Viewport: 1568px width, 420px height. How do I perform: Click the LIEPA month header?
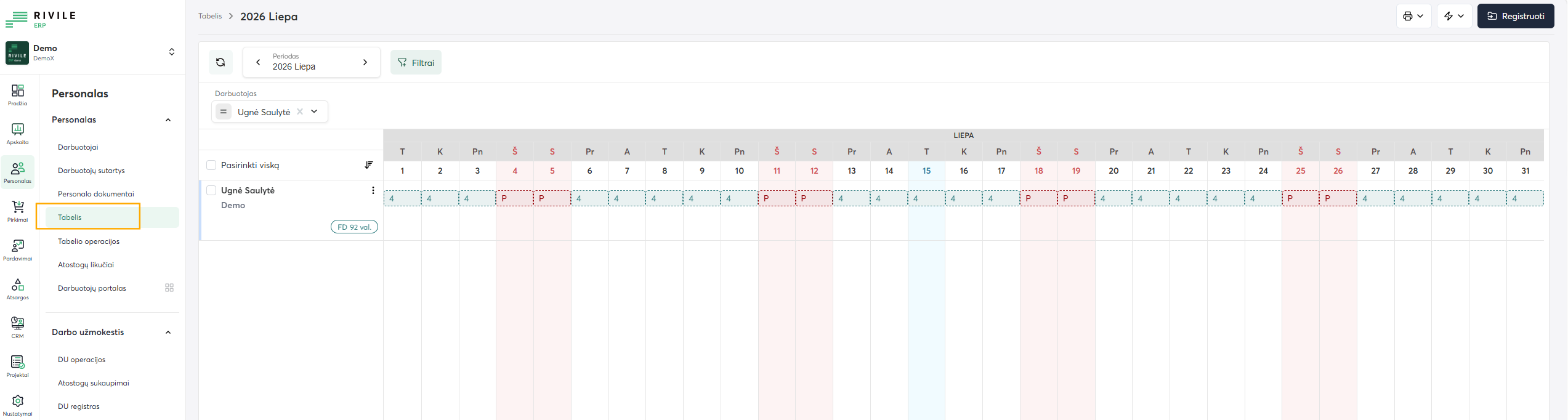pos(963,135)
